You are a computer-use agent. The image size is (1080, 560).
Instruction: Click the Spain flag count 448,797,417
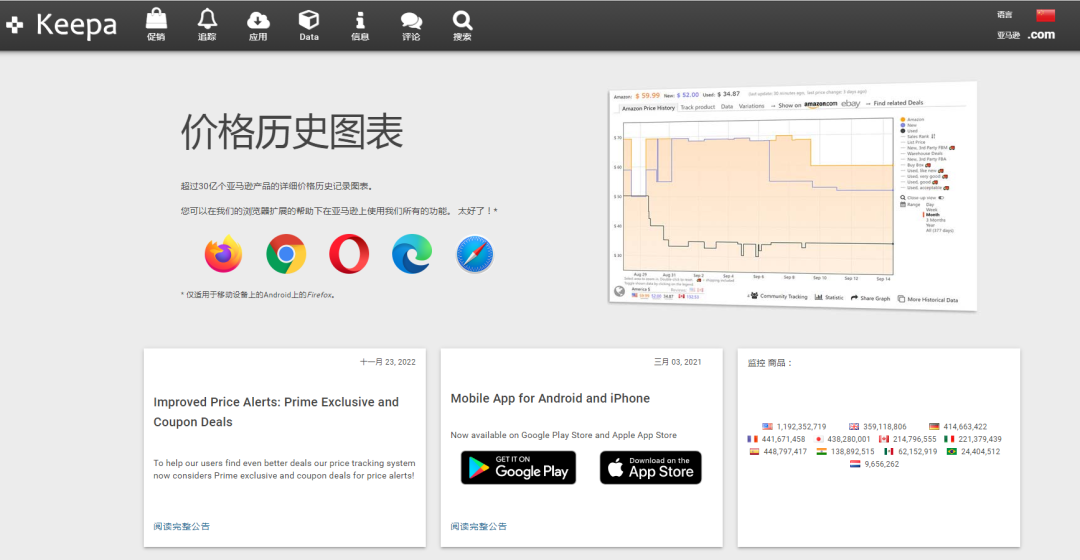tap(778, 452)
